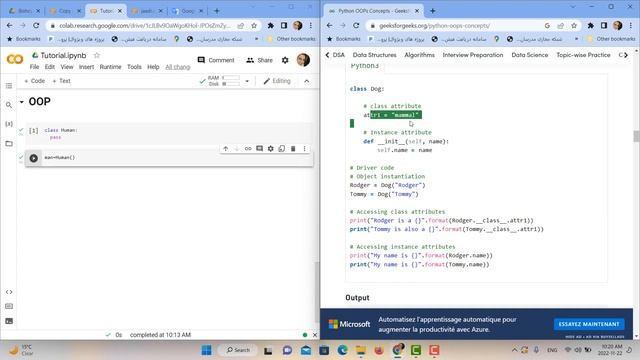Add a new code cell with + Code
The width and height of the screenshot is (640, 360).
[x=34, y=81]
